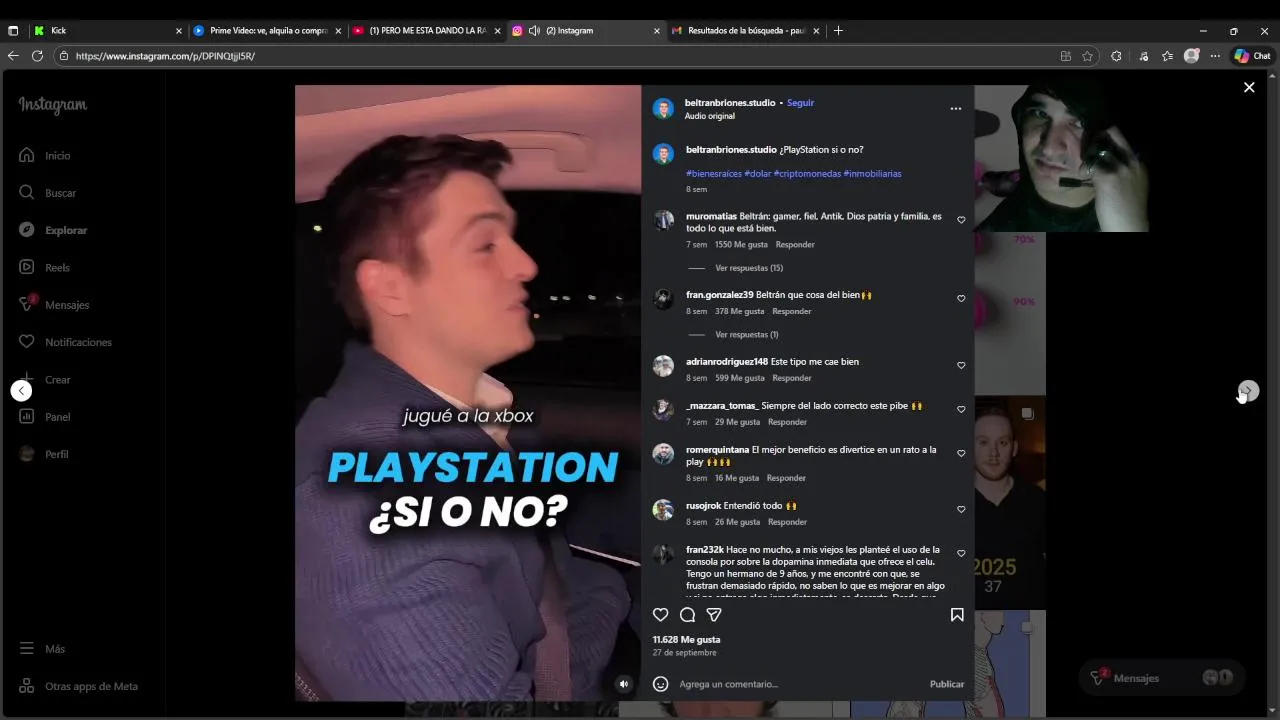The image size is (1280, 720).
Task: Expand Ver respuestas (15)
Action: (x=749, y=268)
